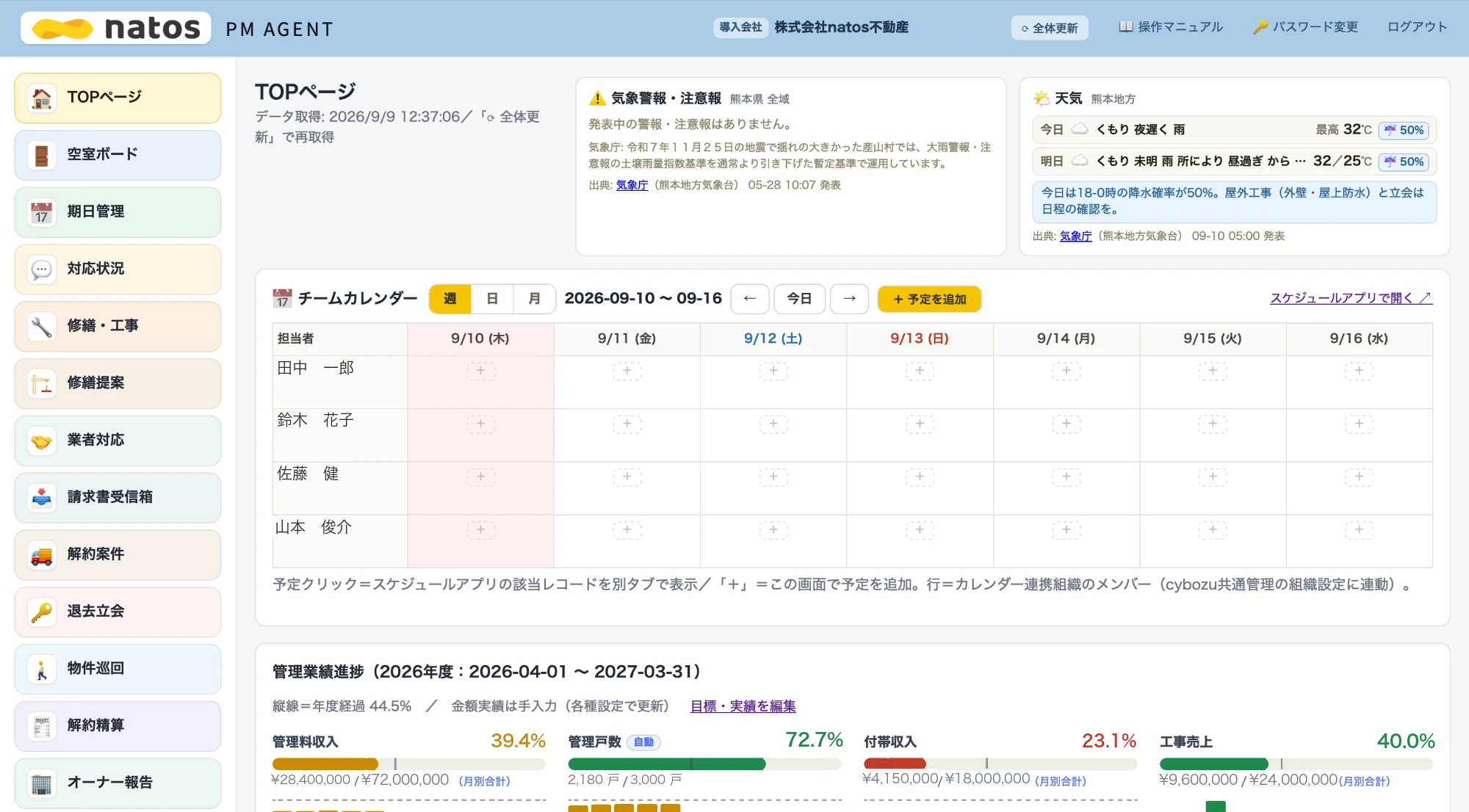Screen dimensions: 1469x812
Task: Click 付帯収入 月別合計 link
Action: click(x=1060, y=781)
